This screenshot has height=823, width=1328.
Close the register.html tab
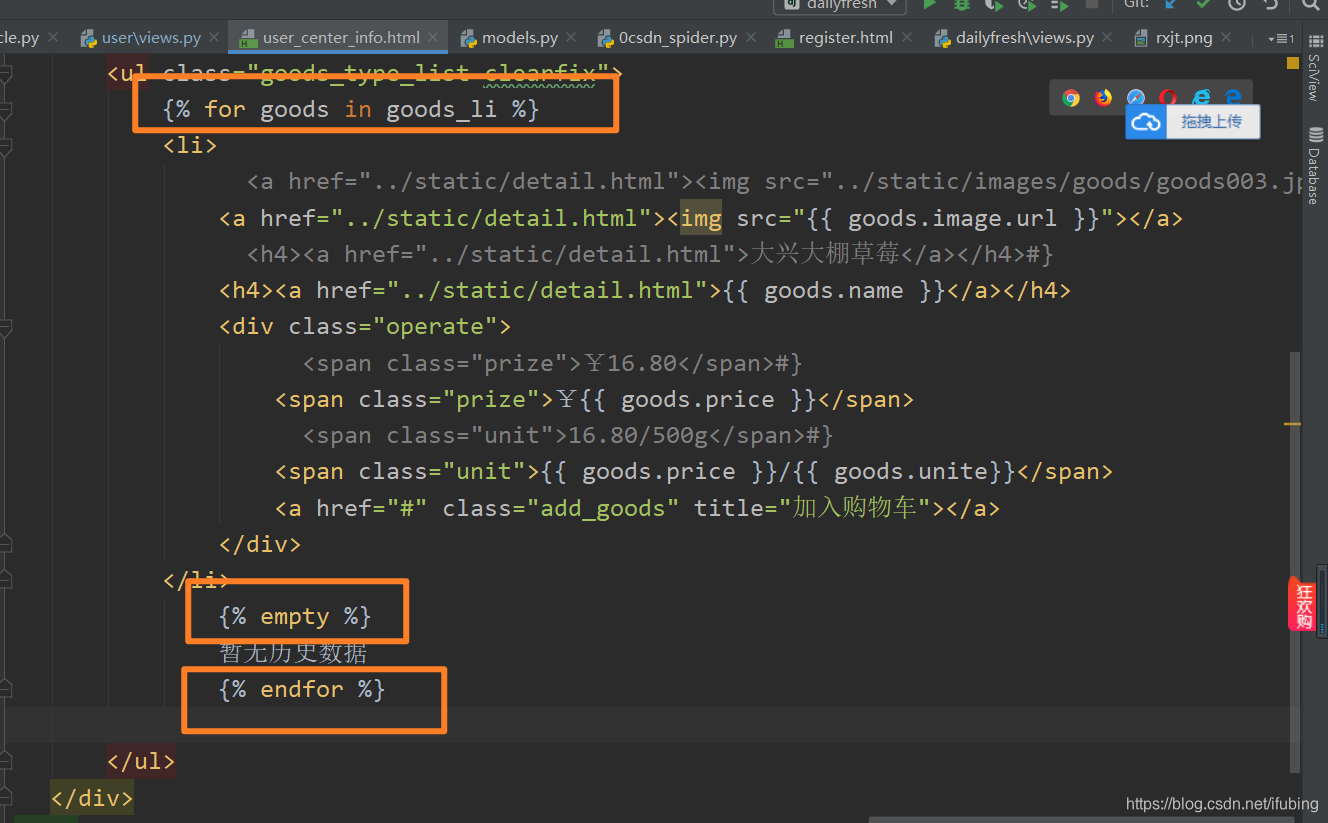pos(907,38)
